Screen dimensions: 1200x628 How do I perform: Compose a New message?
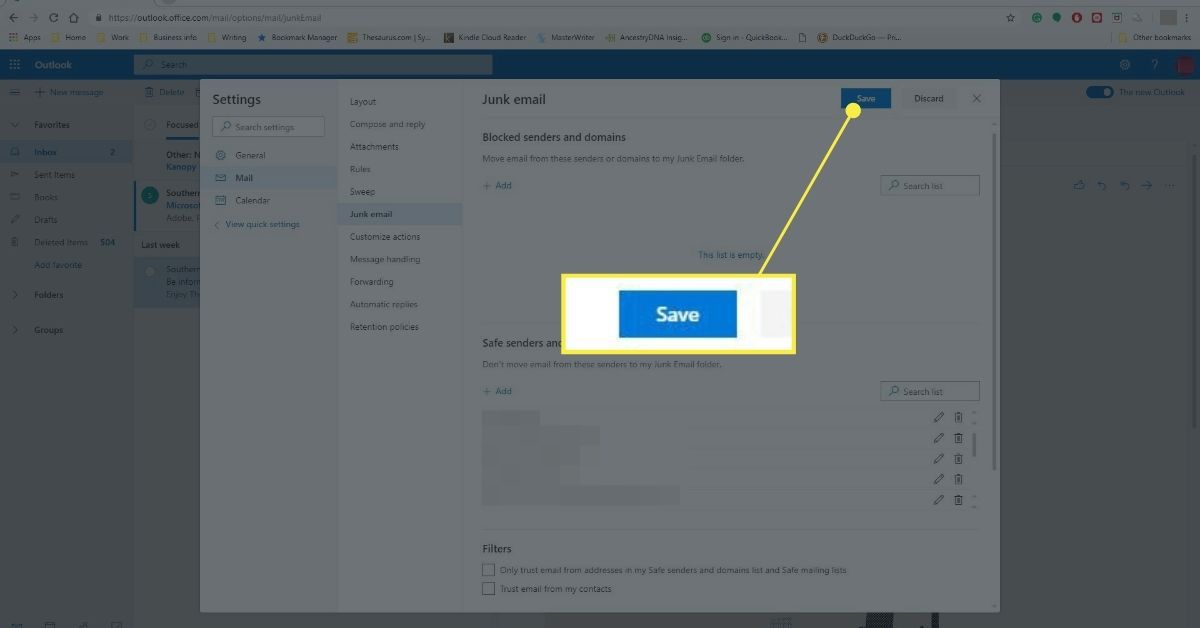(x=69, y=92)
